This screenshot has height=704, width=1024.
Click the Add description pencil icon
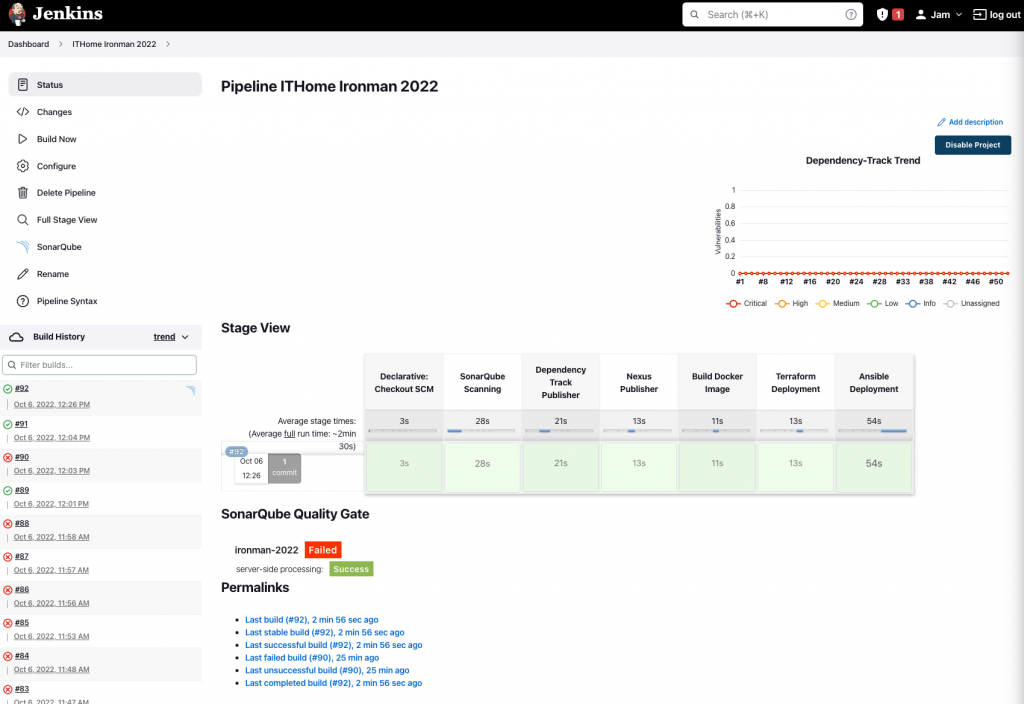point(941,122)
